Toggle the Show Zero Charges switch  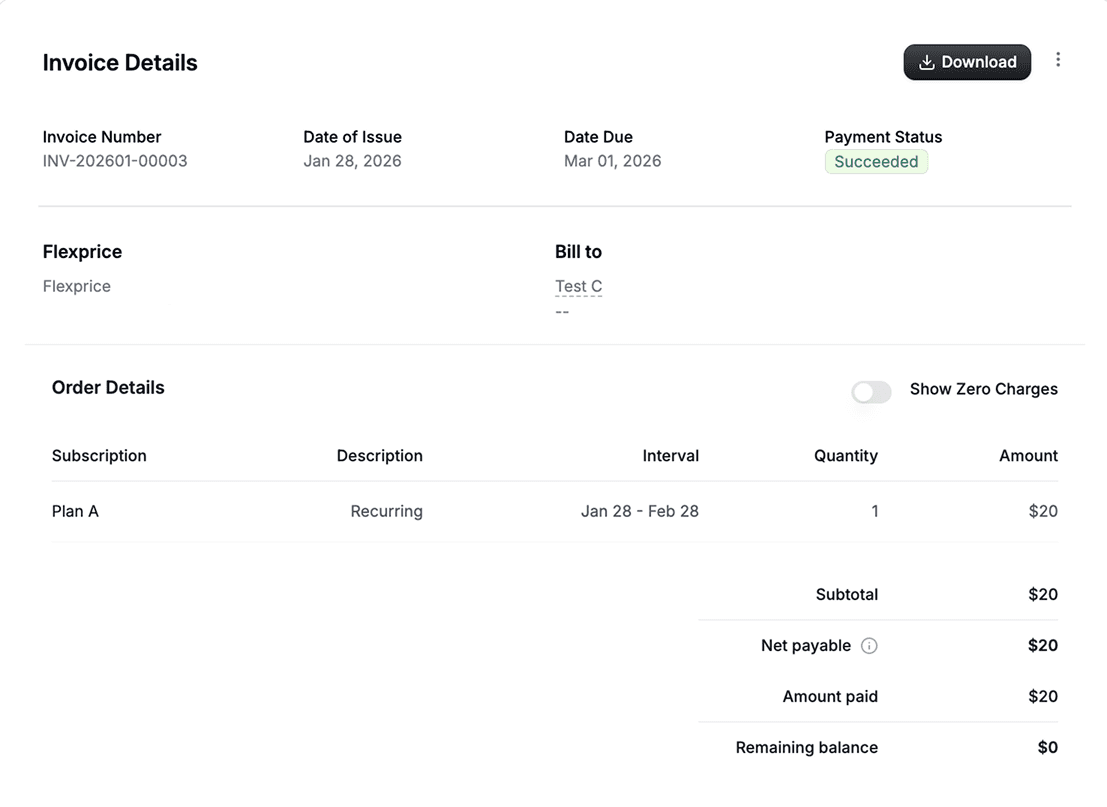click(871, 392)
